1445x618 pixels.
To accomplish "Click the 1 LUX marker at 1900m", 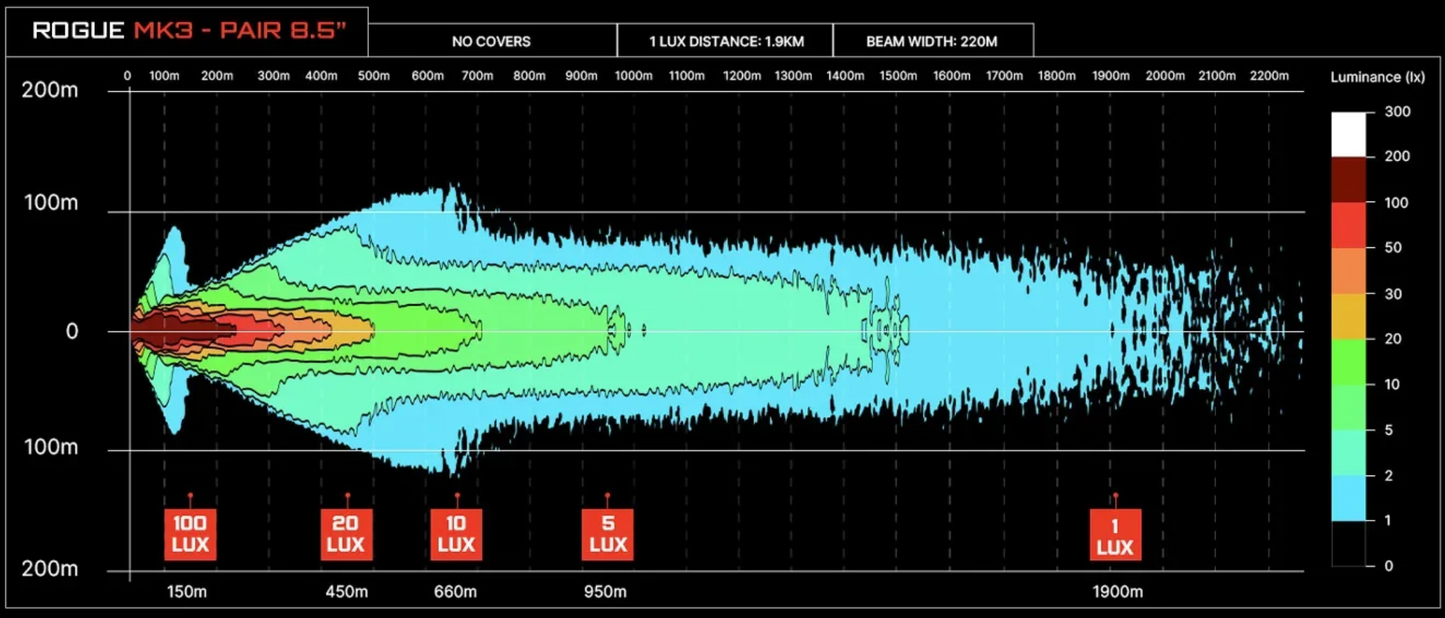I will pos(1115,534).
